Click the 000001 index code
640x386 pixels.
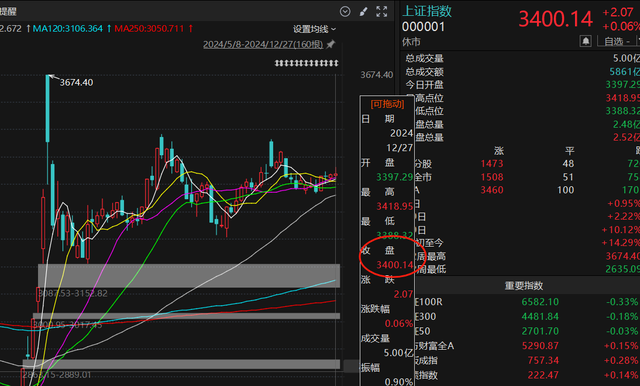pos(423,27)
